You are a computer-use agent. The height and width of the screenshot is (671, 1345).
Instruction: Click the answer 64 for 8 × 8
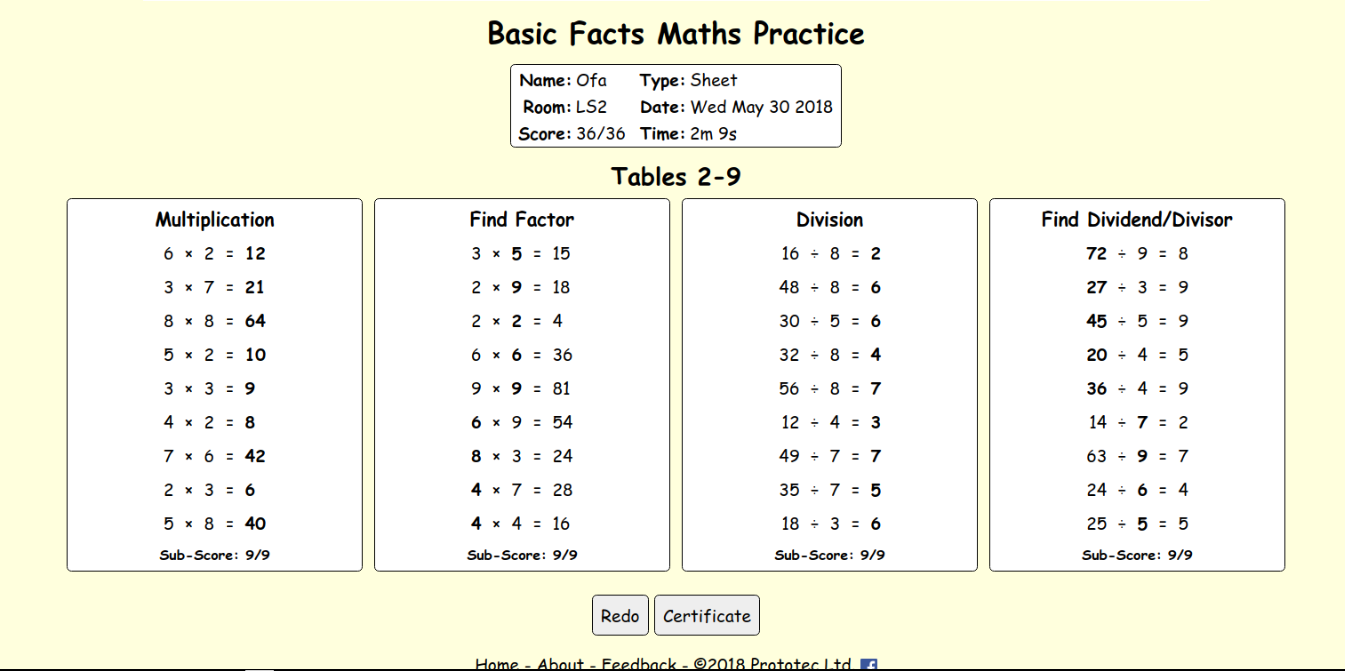tap(253, 320)
